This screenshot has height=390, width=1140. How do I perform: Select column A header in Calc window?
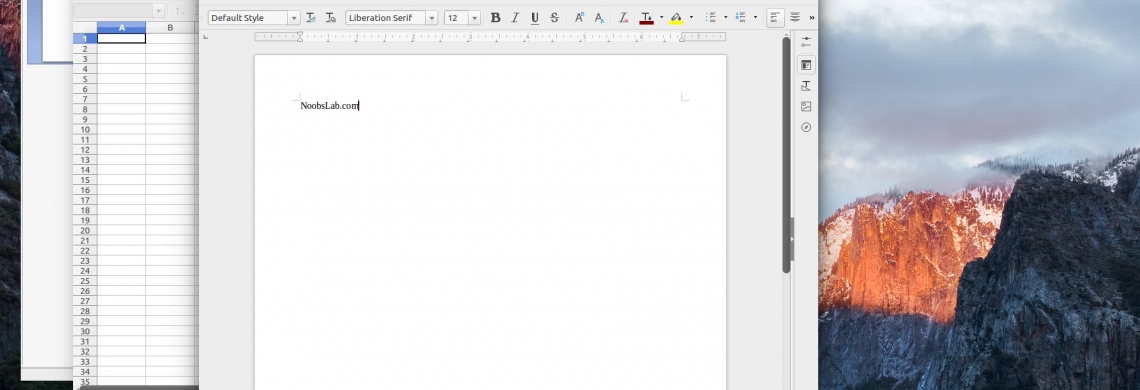tap(121, 28)
